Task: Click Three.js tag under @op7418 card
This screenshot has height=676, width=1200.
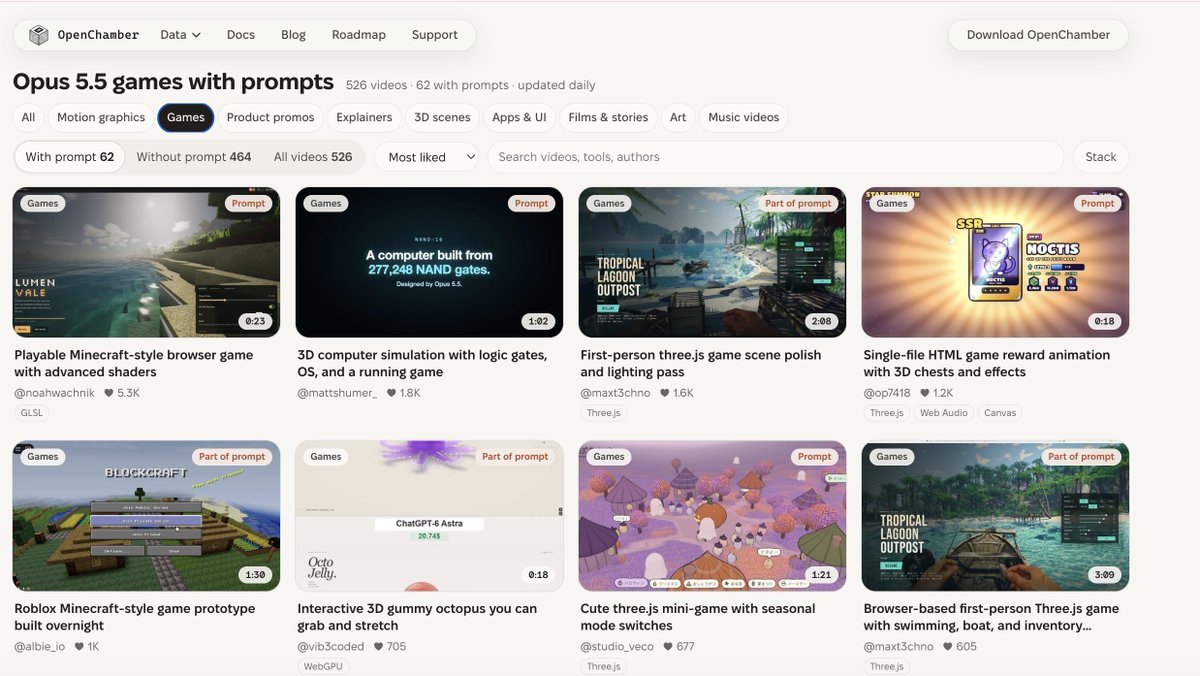Action: 886,413
